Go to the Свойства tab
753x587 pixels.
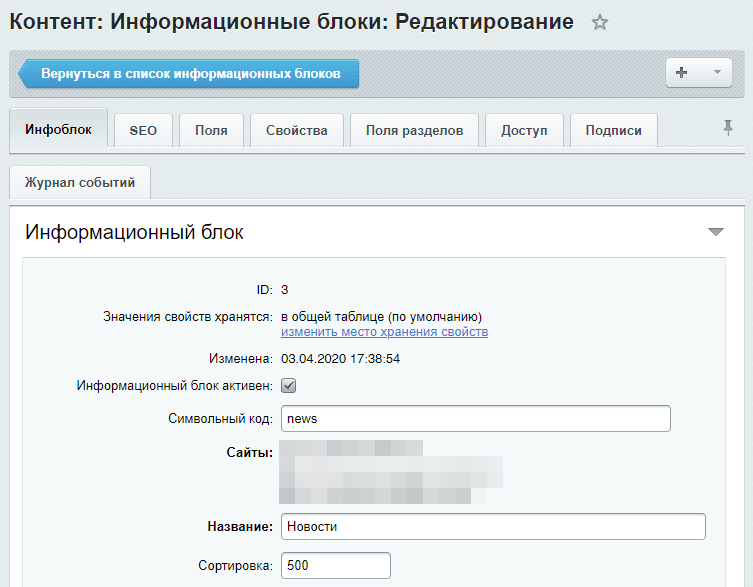coord(297,131)
